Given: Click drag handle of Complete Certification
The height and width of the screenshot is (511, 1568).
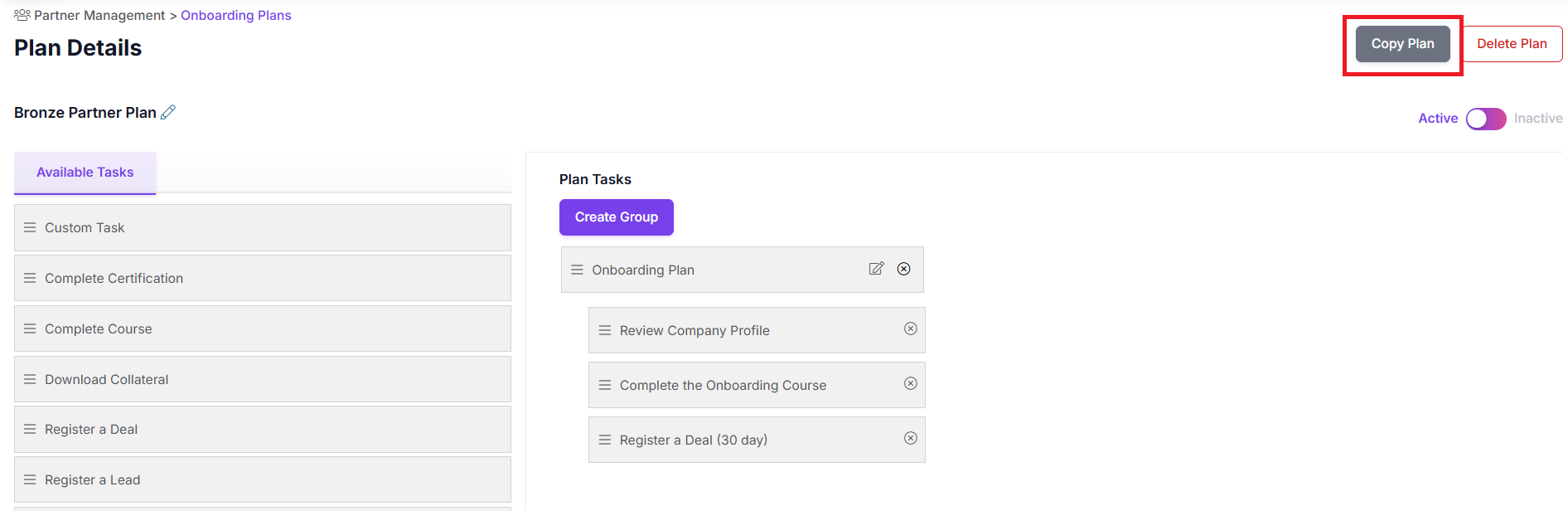Looking at the screenshot, I should pos(30,278).
